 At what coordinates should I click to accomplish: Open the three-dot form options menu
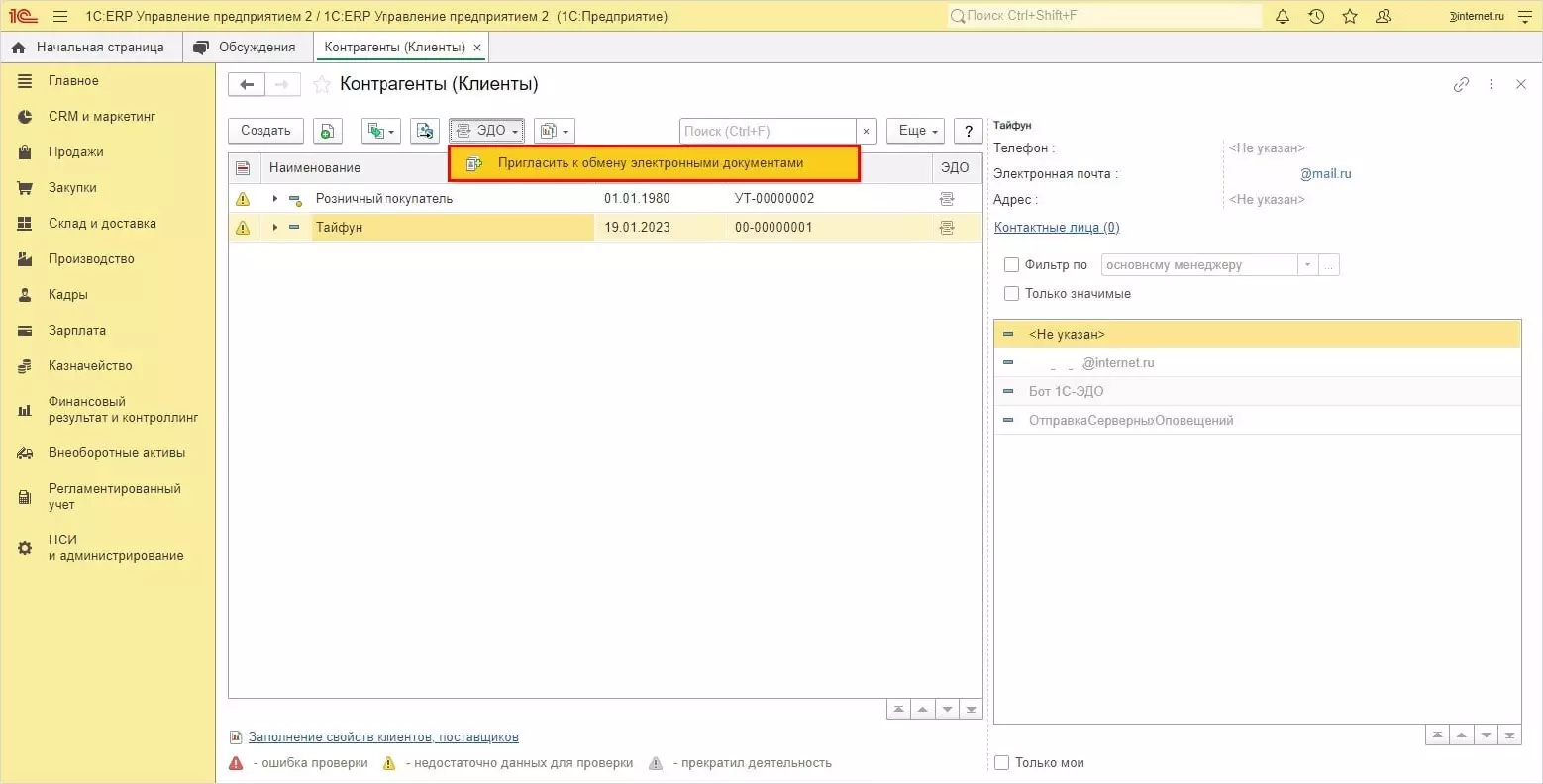(1492, 85)
